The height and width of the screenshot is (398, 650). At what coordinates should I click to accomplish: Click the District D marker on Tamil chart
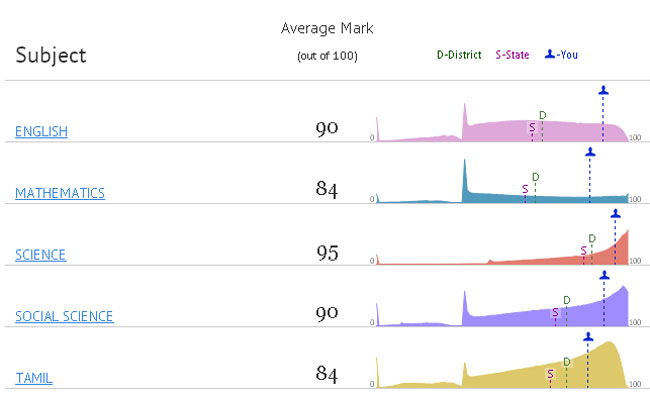567,362
